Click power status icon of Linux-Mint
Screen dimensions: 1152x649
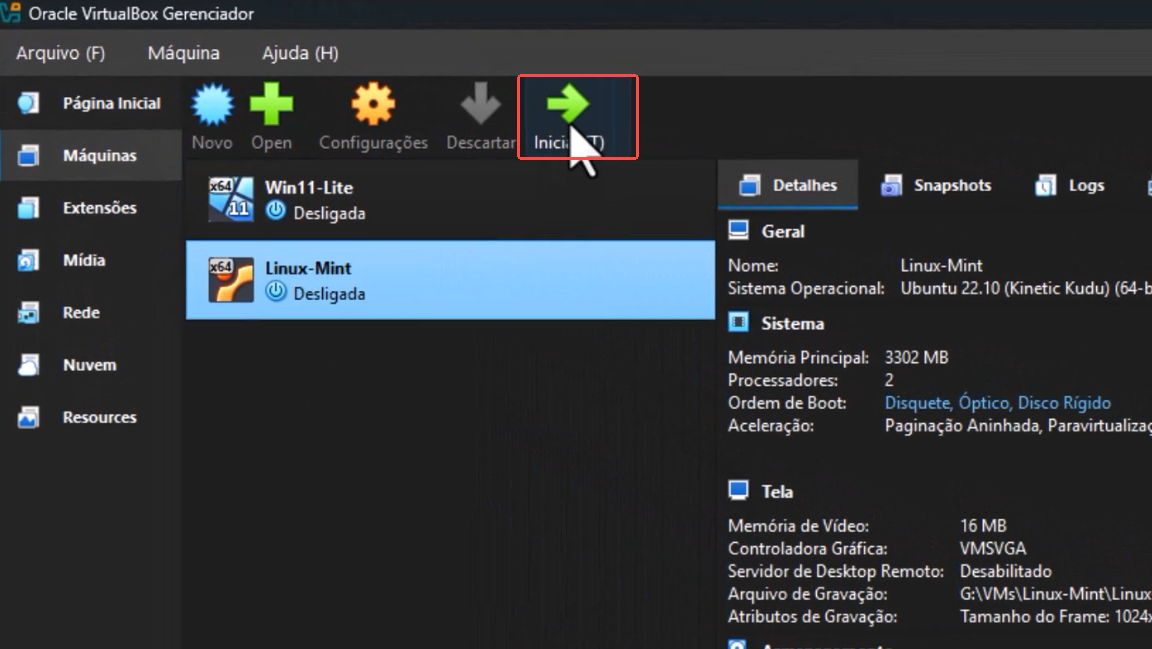coord(276,291)
